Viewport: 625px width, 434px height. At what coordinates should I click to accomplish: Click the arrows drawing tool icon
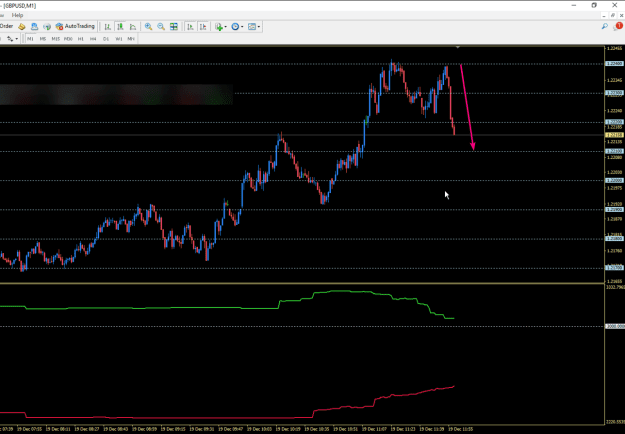10,39
